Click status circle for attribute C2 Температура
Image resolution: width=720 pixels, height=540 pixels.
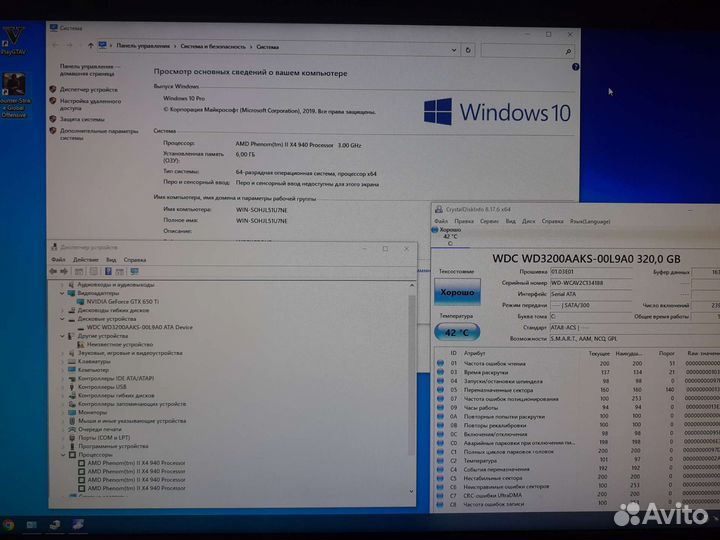[440, 461]
